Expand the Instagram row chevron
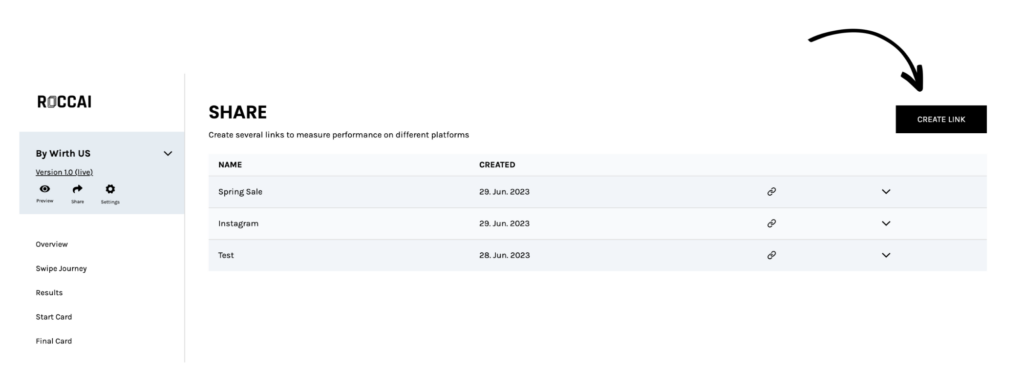Viewport: 1024px width, 366px height. click(x=886, y=224)
